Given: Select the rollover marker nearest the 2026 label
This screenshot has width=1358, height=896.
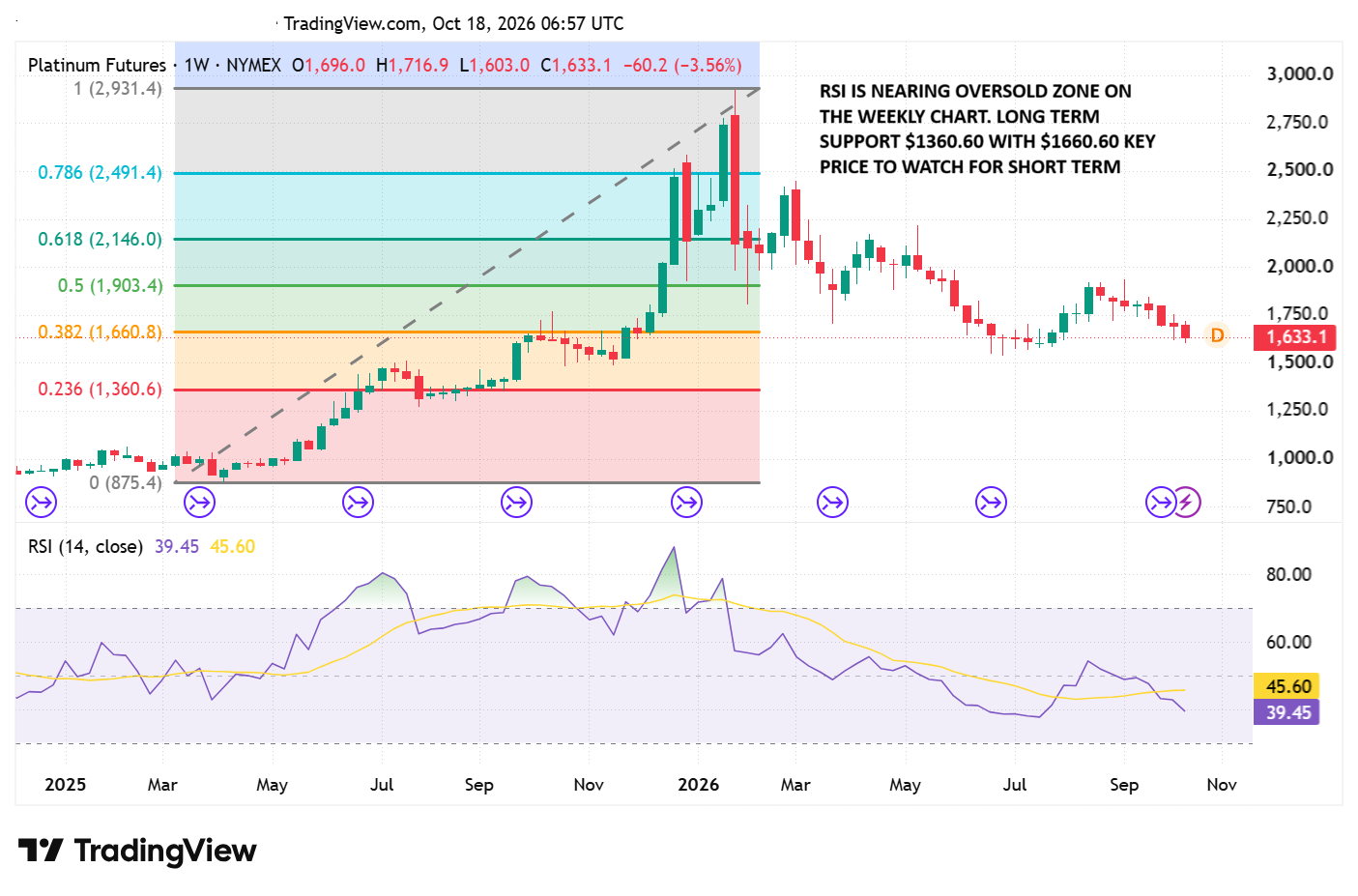Looking at the screenshot, I should [686, 502].
